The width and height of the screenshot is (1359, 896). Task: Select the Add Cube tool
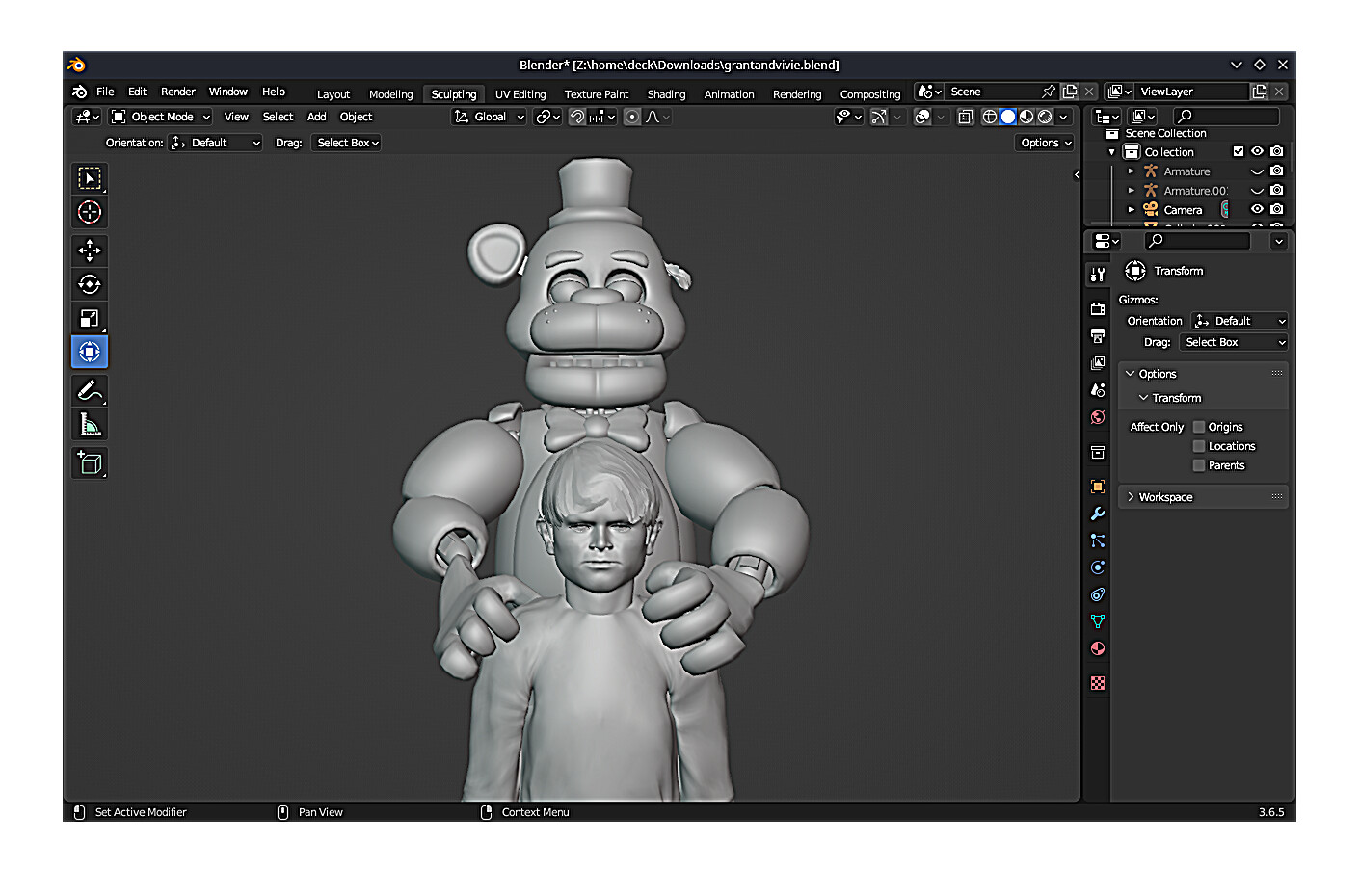pos(90,463)
